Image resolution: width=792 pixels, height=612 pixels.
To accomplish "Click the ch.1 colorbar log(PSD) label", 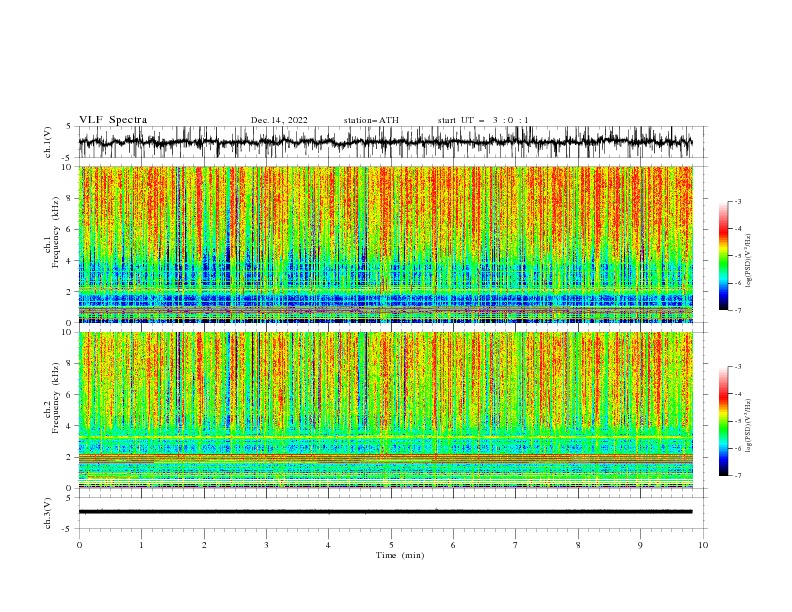I will click(x=749, y=261).
